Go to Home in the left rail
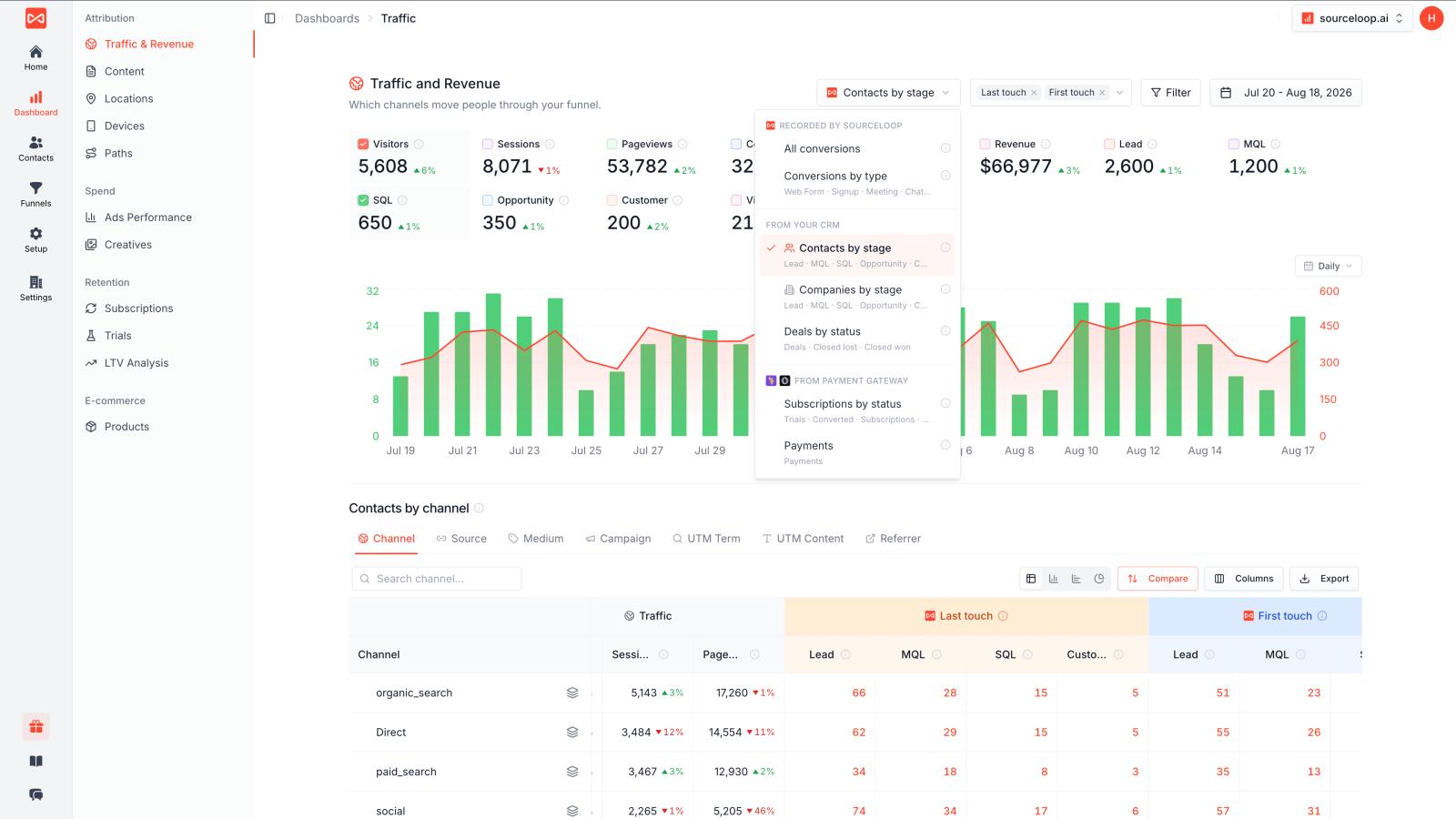1456x819 pixels. [35, 57]
